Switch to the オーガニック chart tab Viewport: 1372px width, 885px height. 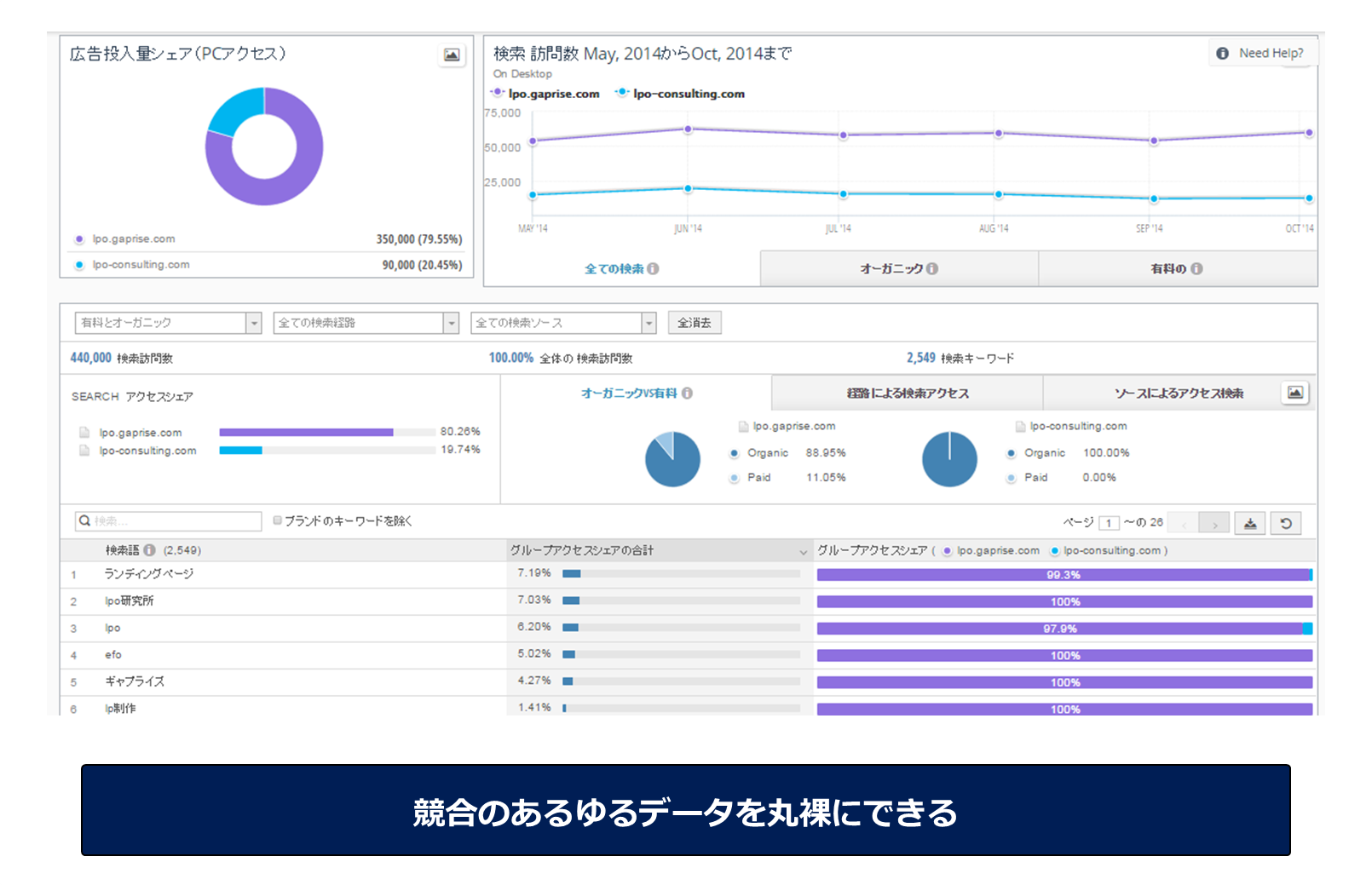898,268
